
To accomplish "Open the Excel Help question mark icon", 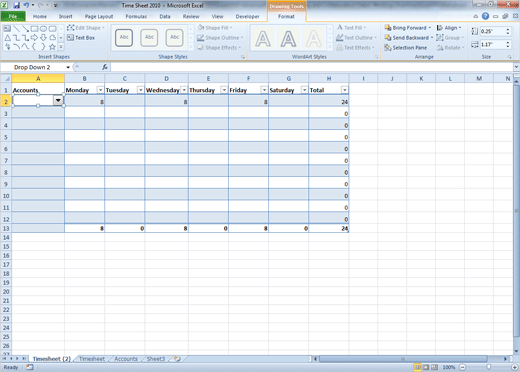I will pyautogui.click(x=485, y=16).
